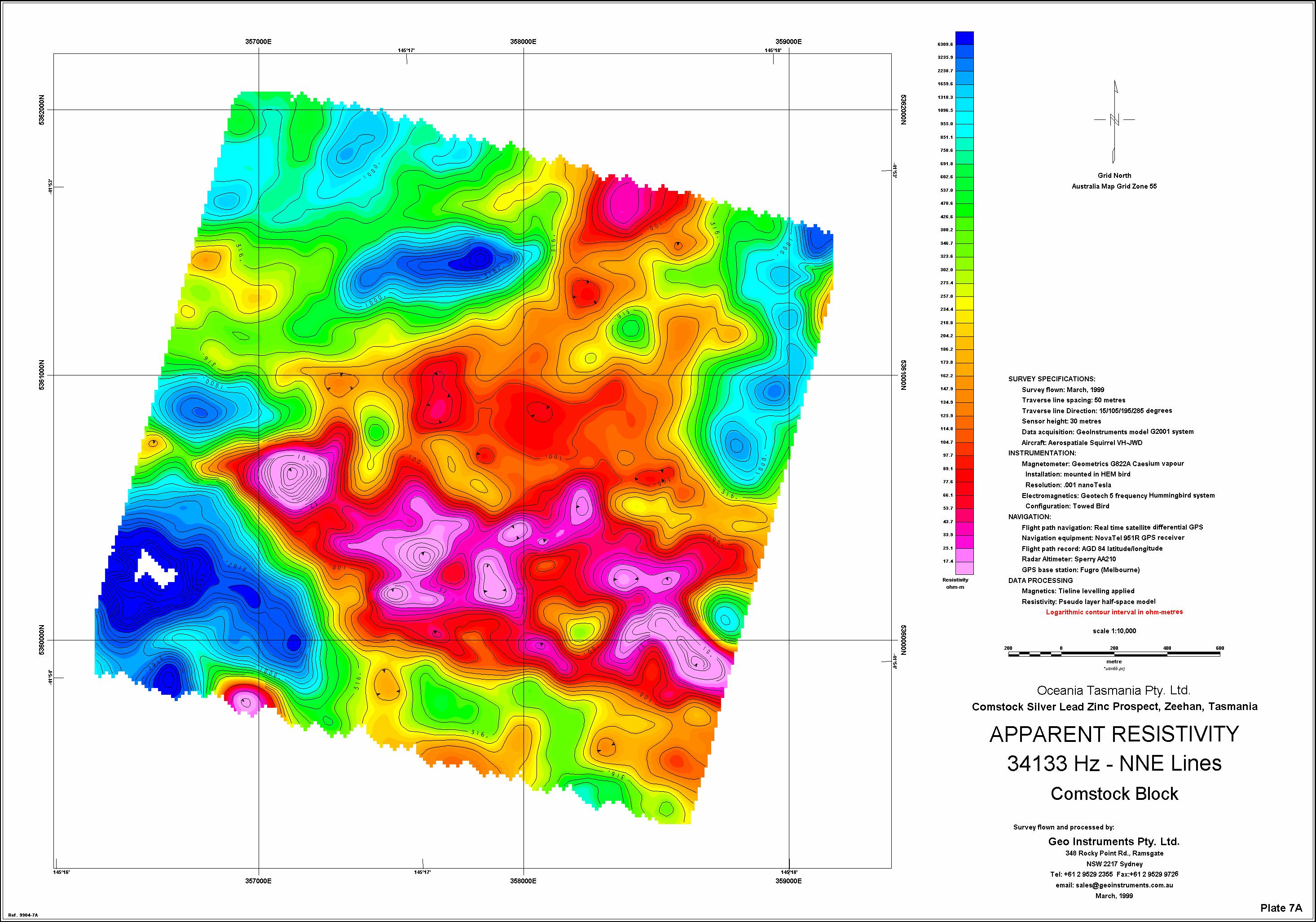This screenshot has height=922, width=1316.
Task: Click the 17.4 legend value label
Action: click(948, 561)
